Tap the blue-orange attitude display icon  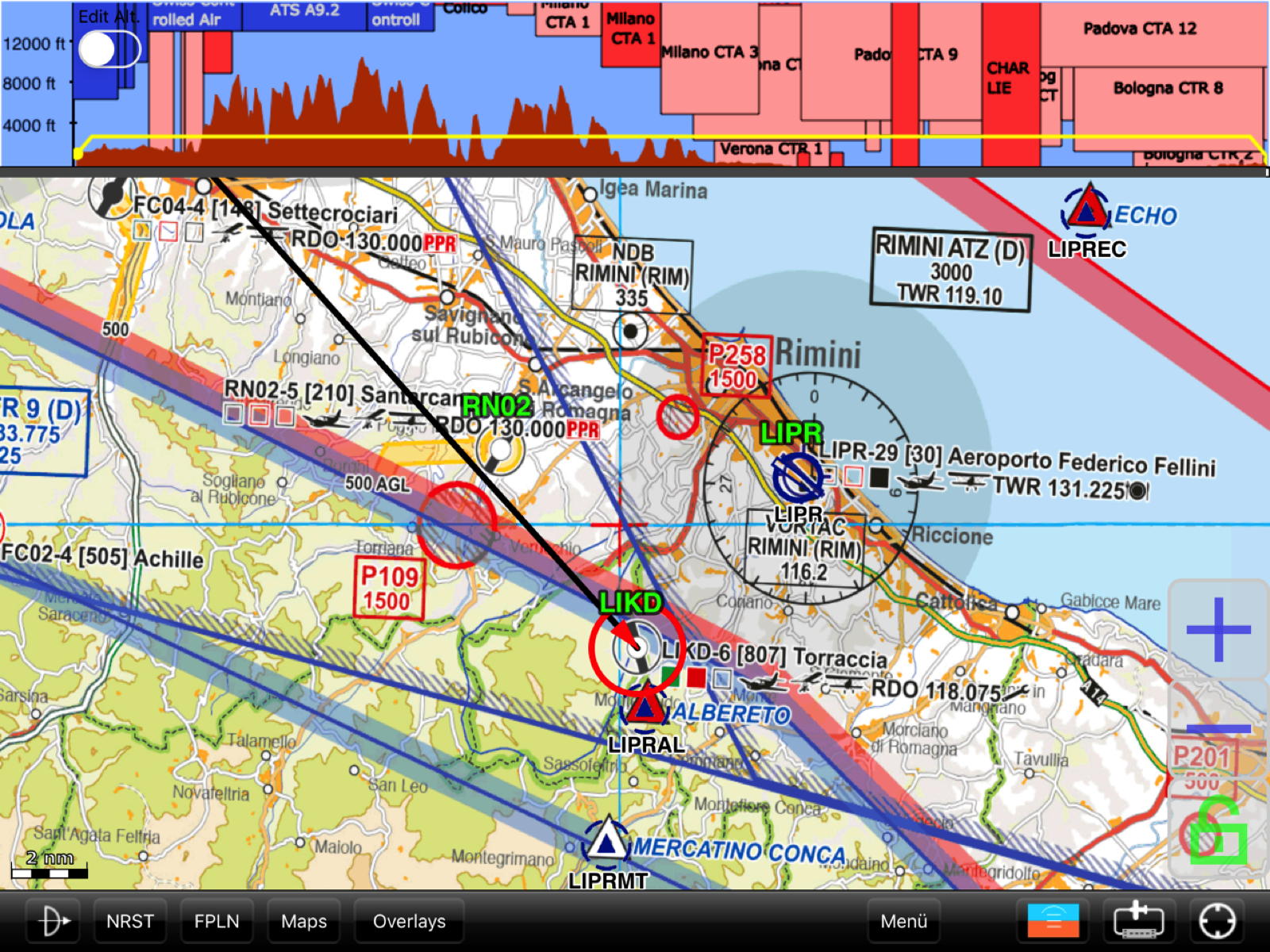[1053, 921]
